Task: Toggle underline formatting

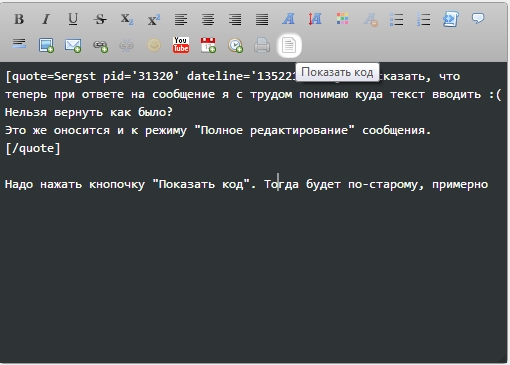Action: [x=73, y=19]
